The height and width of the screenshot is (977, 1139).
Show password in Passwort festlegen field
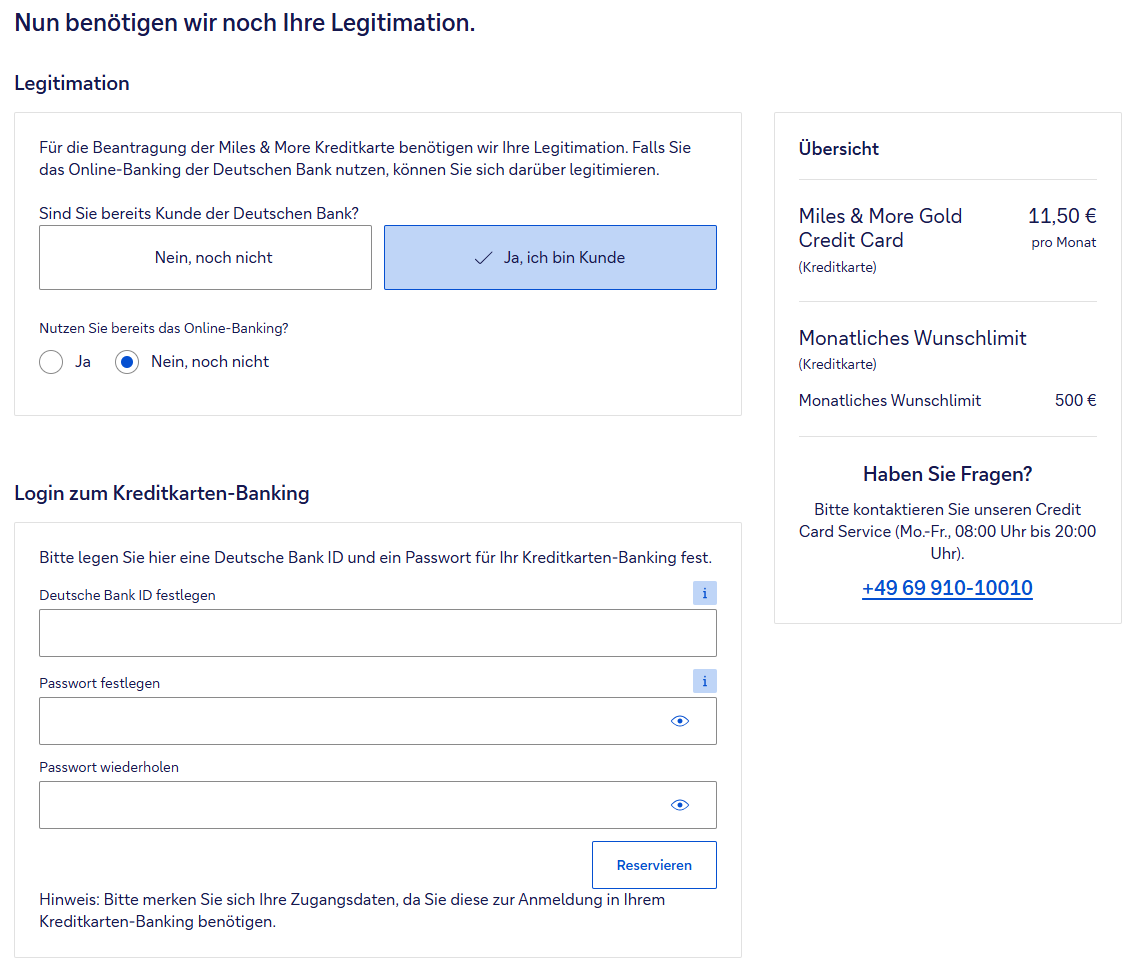(680, 721)
